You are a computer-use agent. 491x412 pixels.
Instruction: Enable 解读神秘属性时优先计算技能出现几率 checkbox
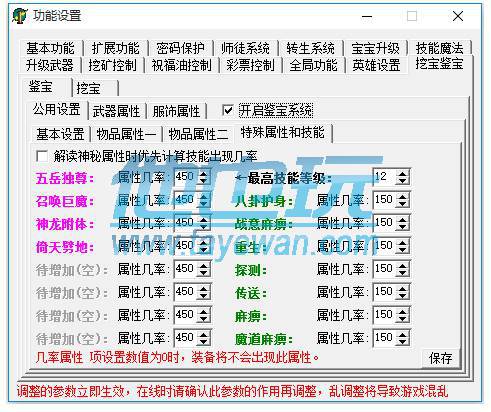[42, 156]
